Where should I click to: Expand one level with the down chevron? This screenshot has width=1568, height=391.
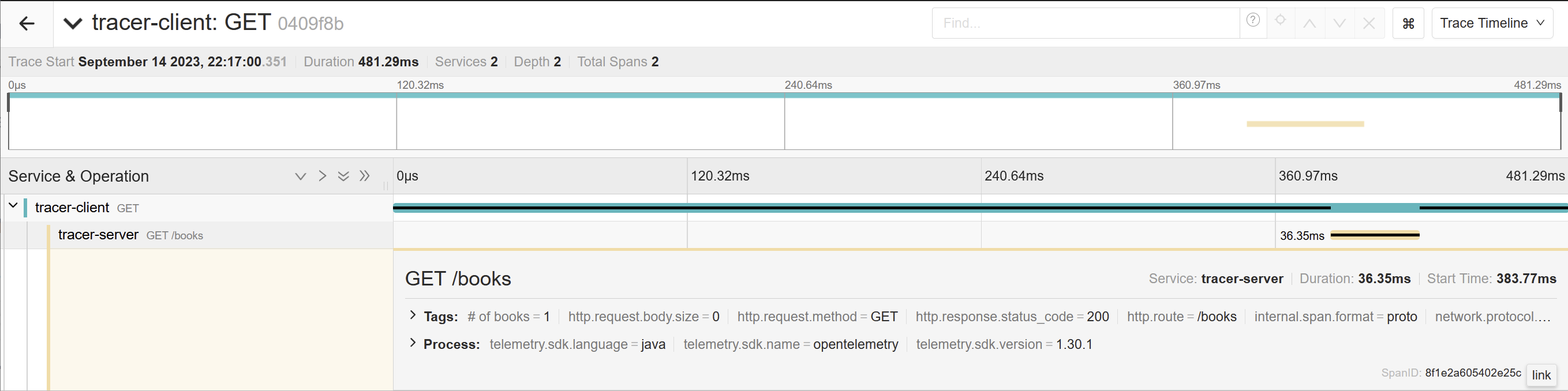300,176
